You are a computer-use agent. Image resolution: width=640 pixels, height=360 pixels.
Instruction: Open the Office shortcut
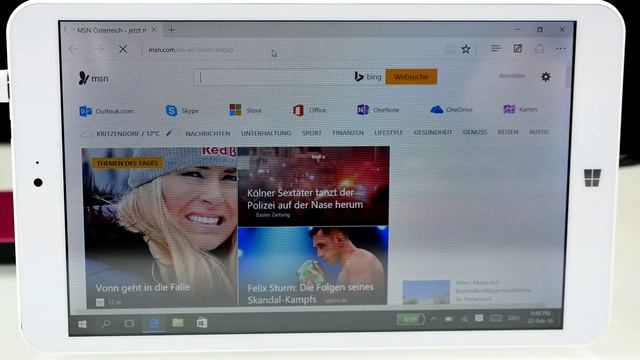click(x=309, y=110)
